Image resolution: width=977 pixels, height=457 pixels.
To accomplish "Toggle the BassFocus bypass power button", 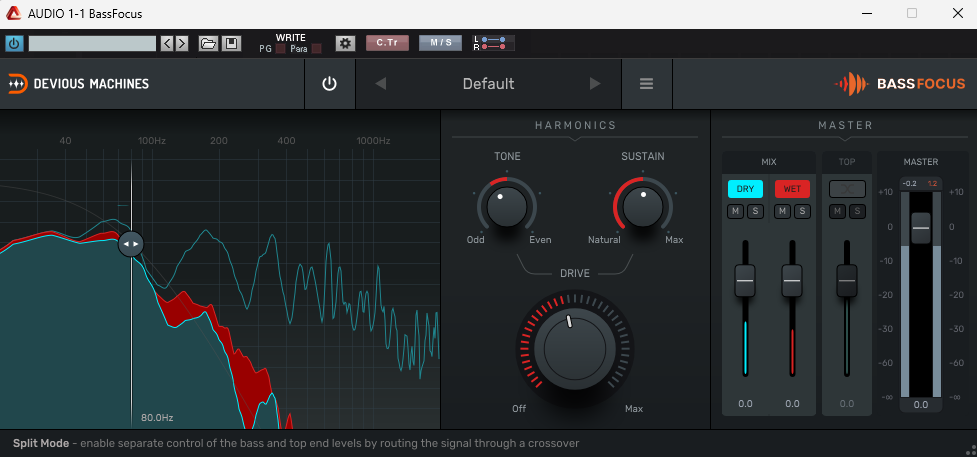I will (330, 84).
